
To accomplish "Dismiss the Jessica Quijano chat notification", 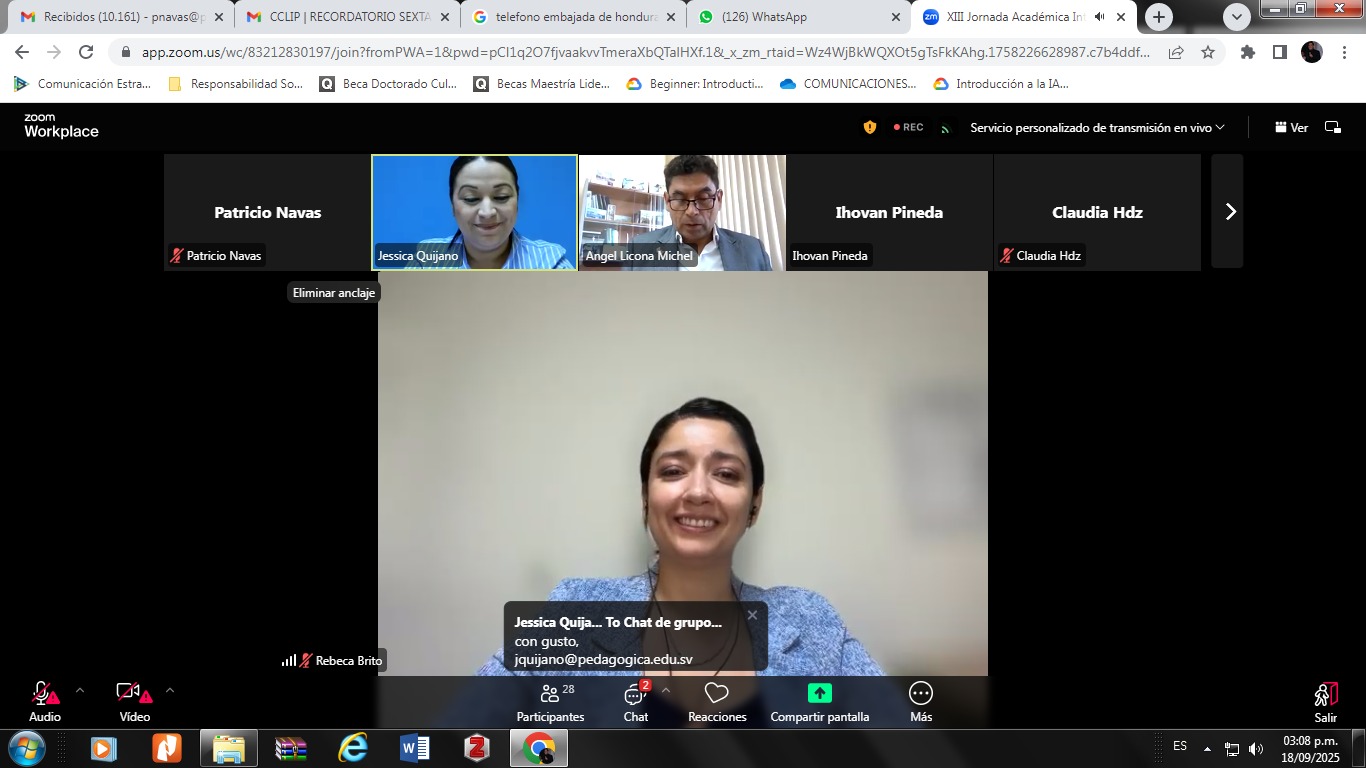I will [x=752, y=615].
